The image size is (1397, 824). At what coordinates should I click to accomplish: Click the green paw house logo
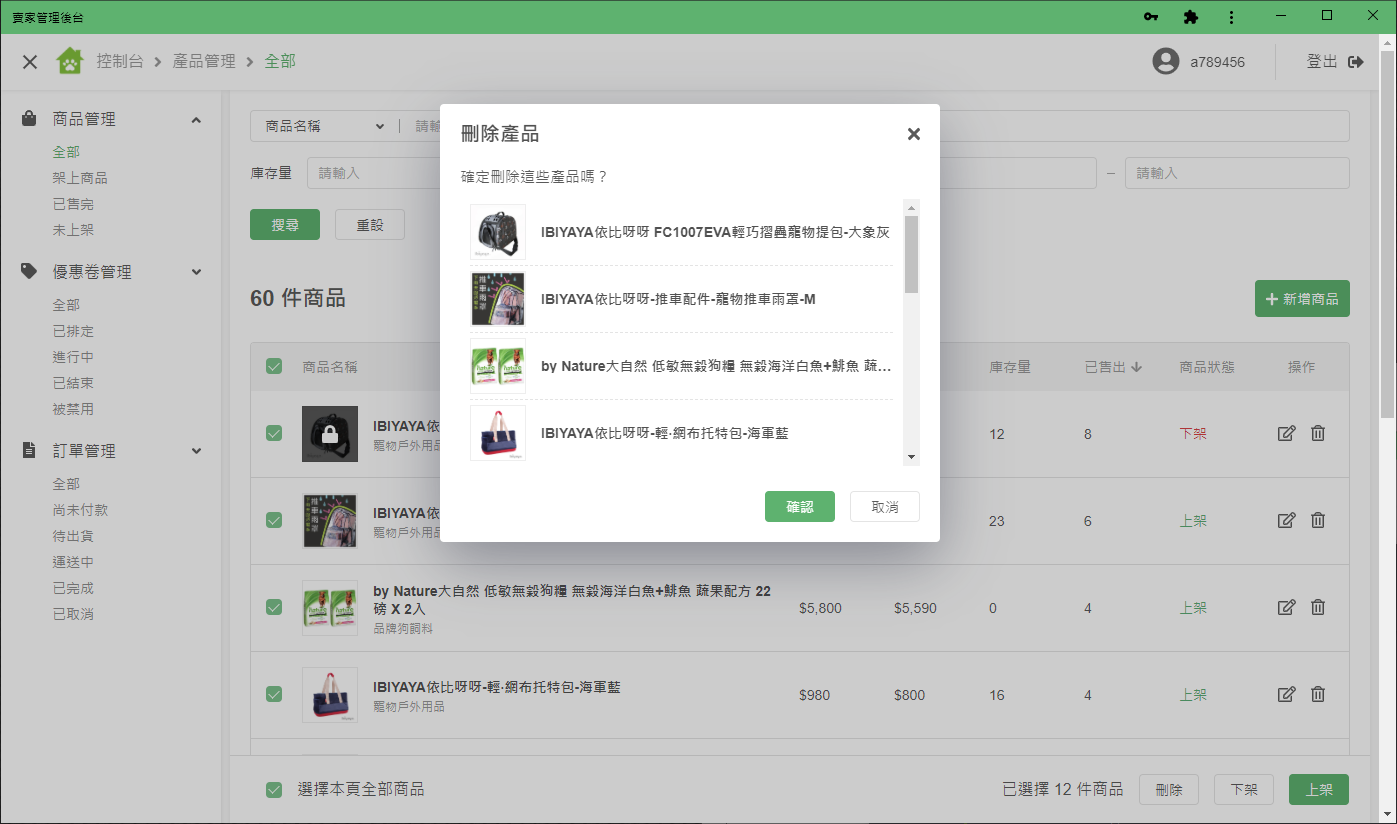69,62
